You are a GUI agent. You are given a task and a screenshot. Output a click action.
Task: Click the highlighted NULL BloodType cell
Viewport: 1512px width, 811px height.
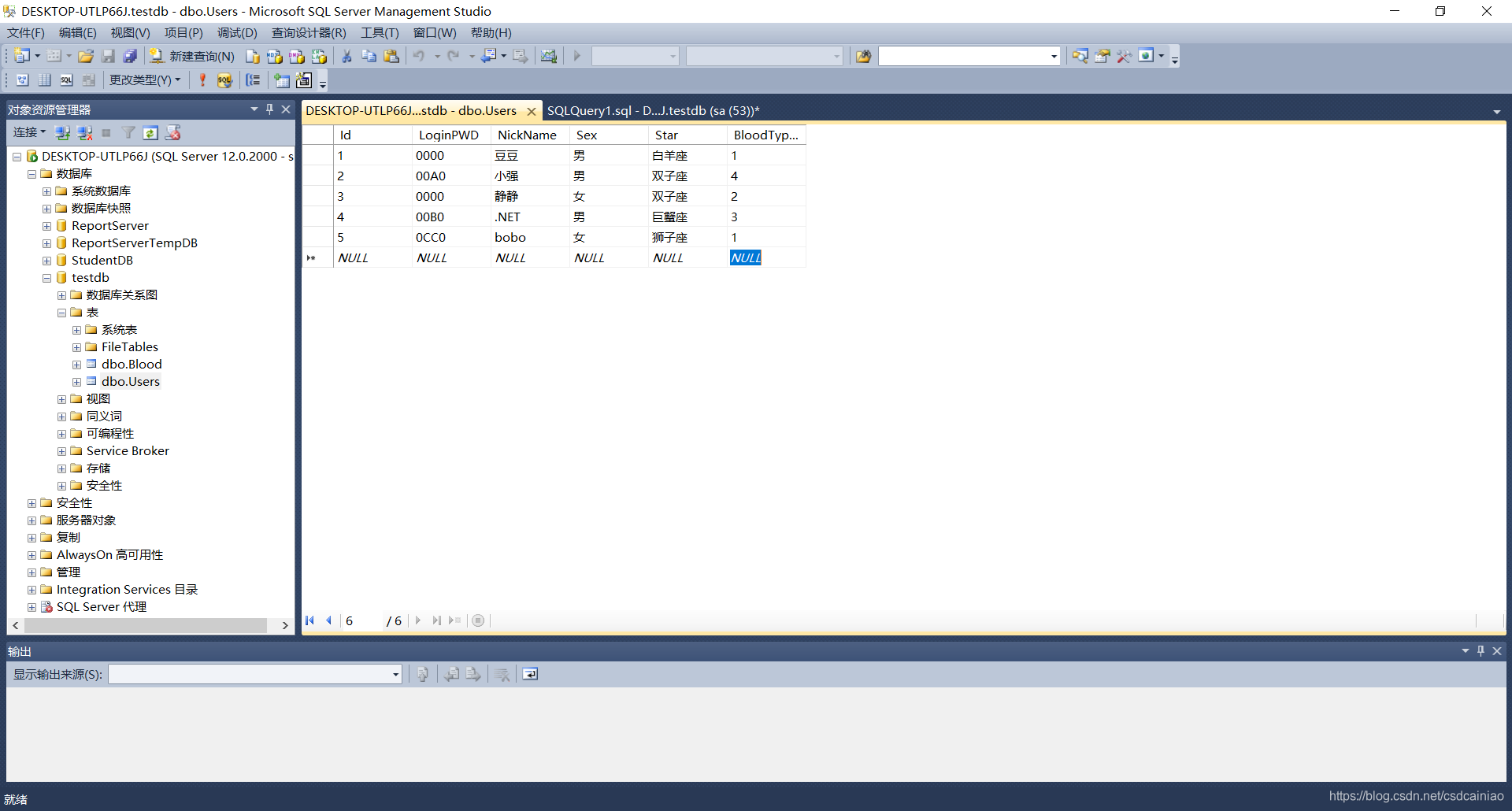pos(766,257)
